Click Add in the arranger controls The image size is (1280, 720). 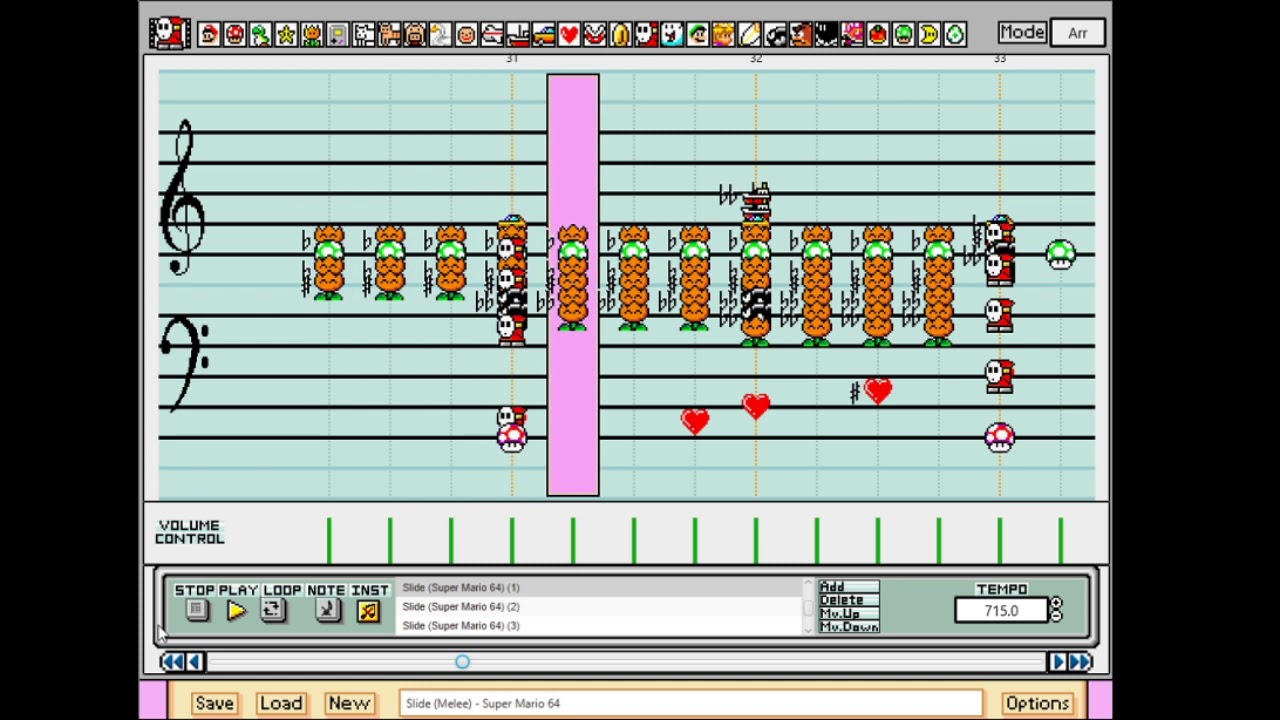[x=848, y=587]
